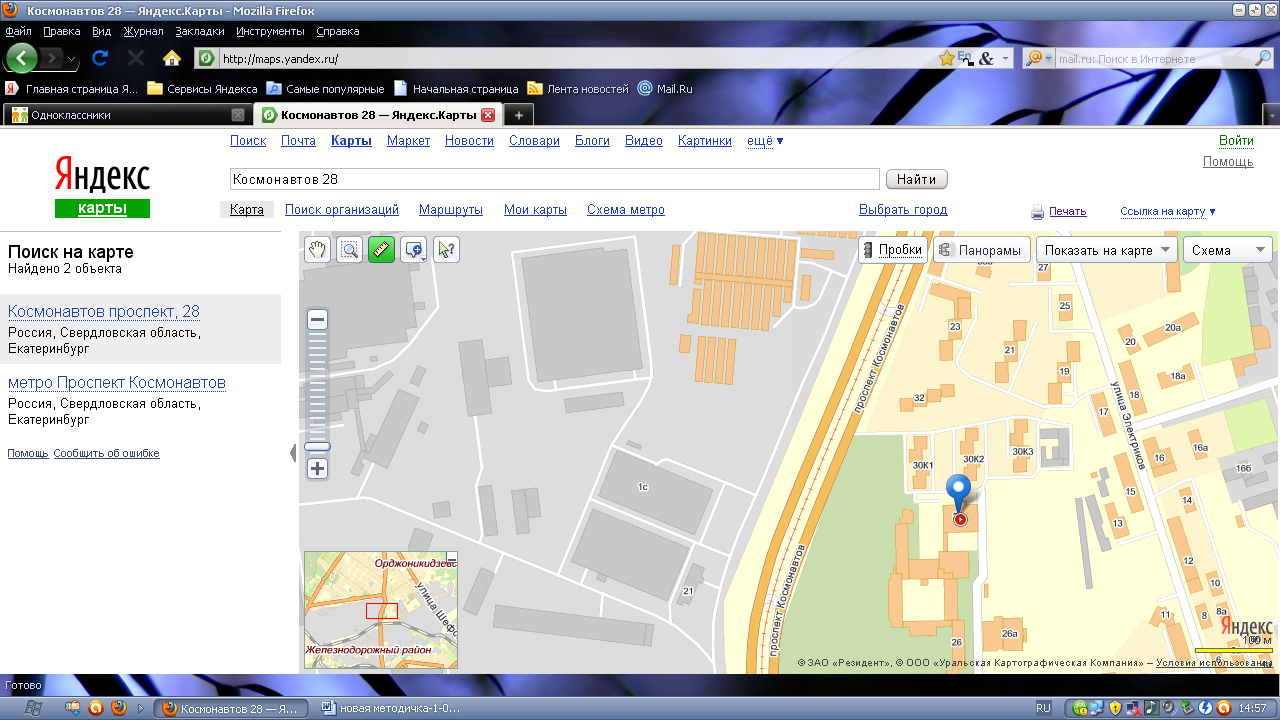
Task: Go back with the green arrow
Action: [x=23, y=58]
